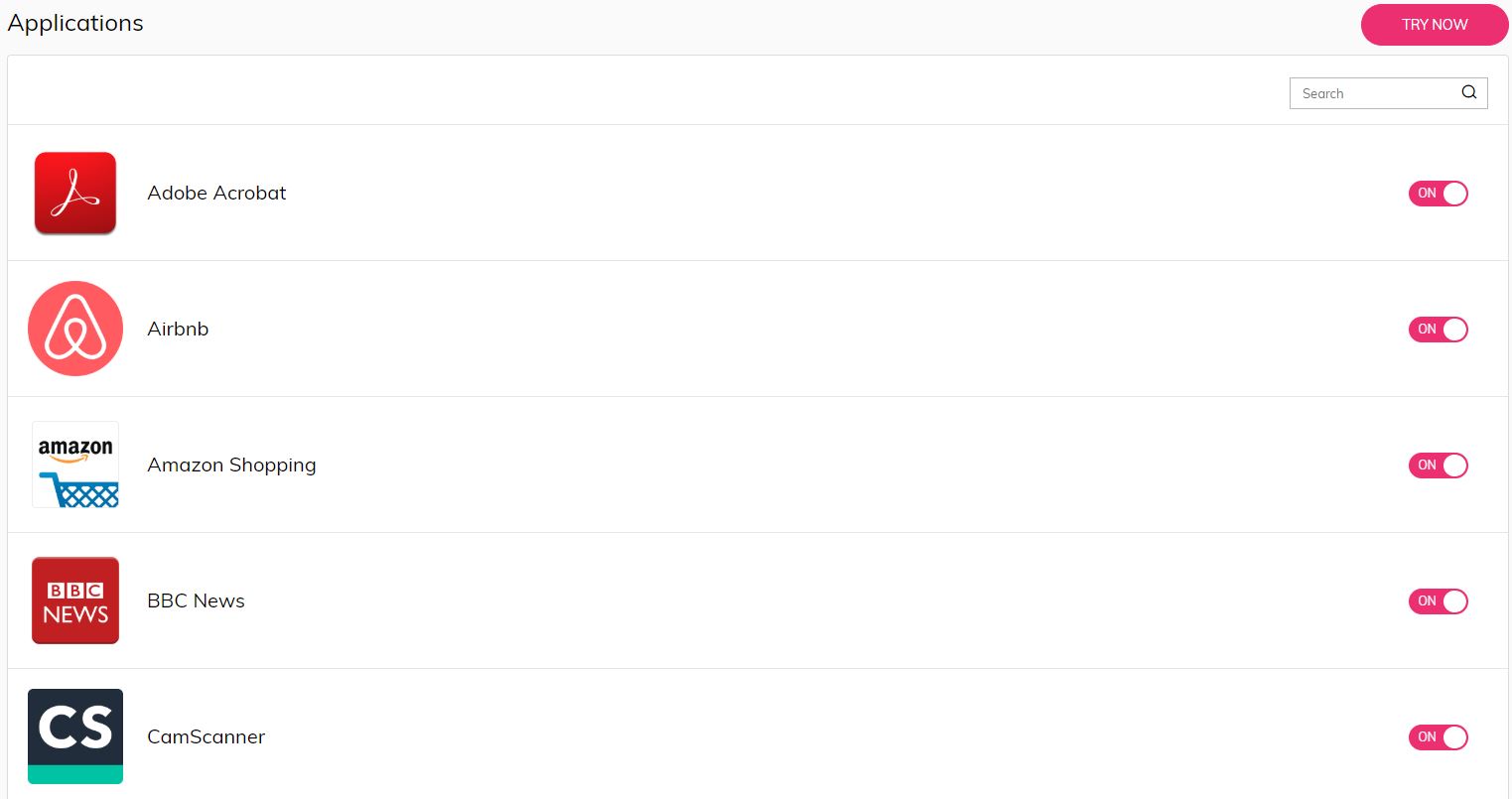Click the Amazon Shopping app icon
Image resolution: width=1512 pixels, height=799 pixels.
[75, 465]
